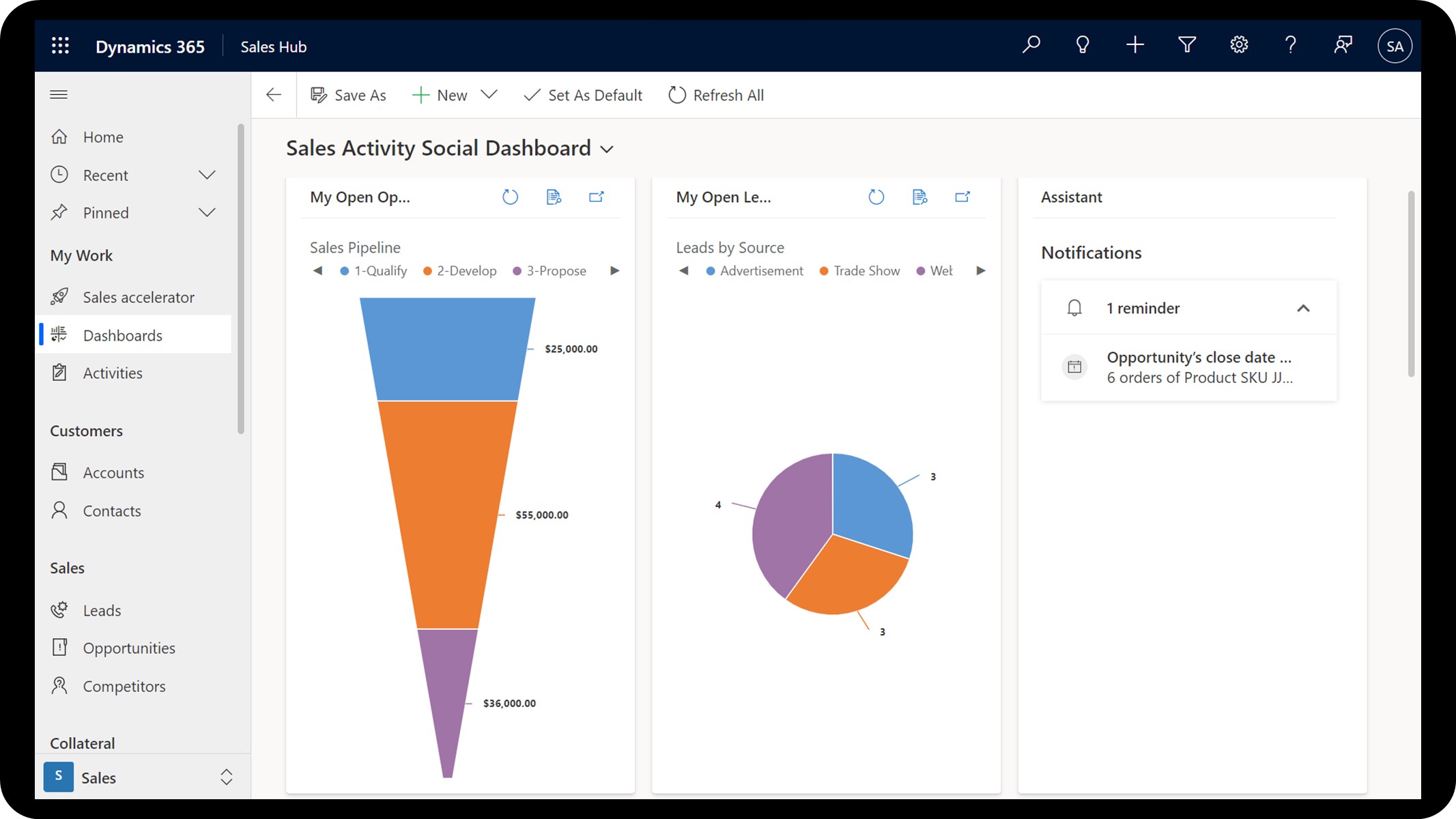View records for My Open Leads chart

919,197
